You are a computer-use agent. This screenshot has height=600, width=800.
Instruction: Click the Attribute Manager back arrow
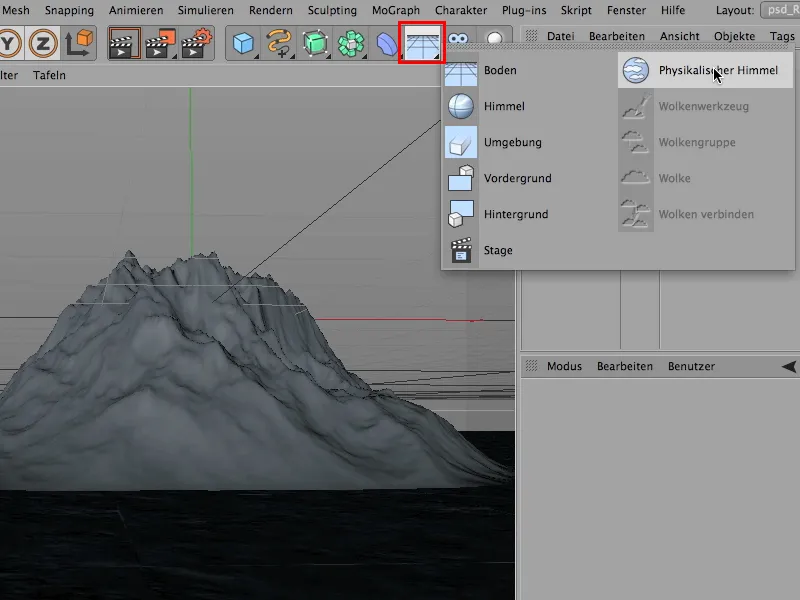789,366
